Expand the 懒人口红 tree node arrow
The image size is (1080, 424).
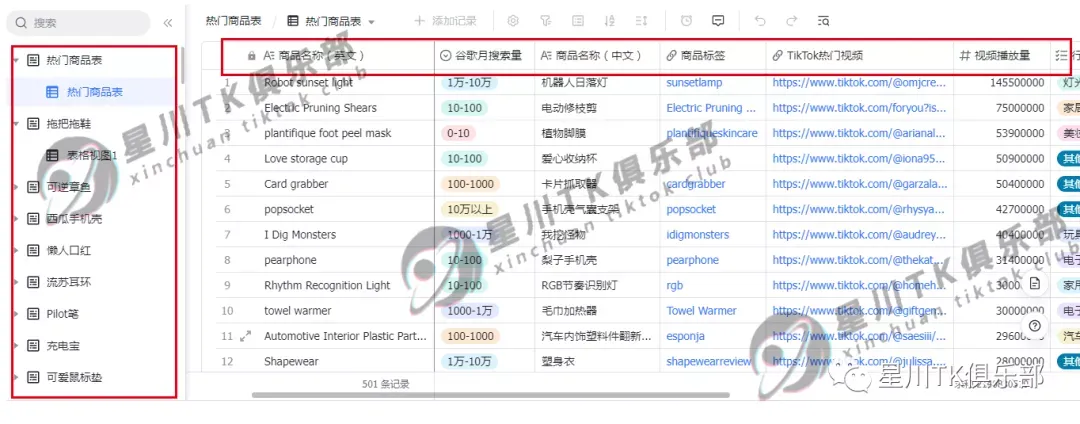(x=15, y=251)
